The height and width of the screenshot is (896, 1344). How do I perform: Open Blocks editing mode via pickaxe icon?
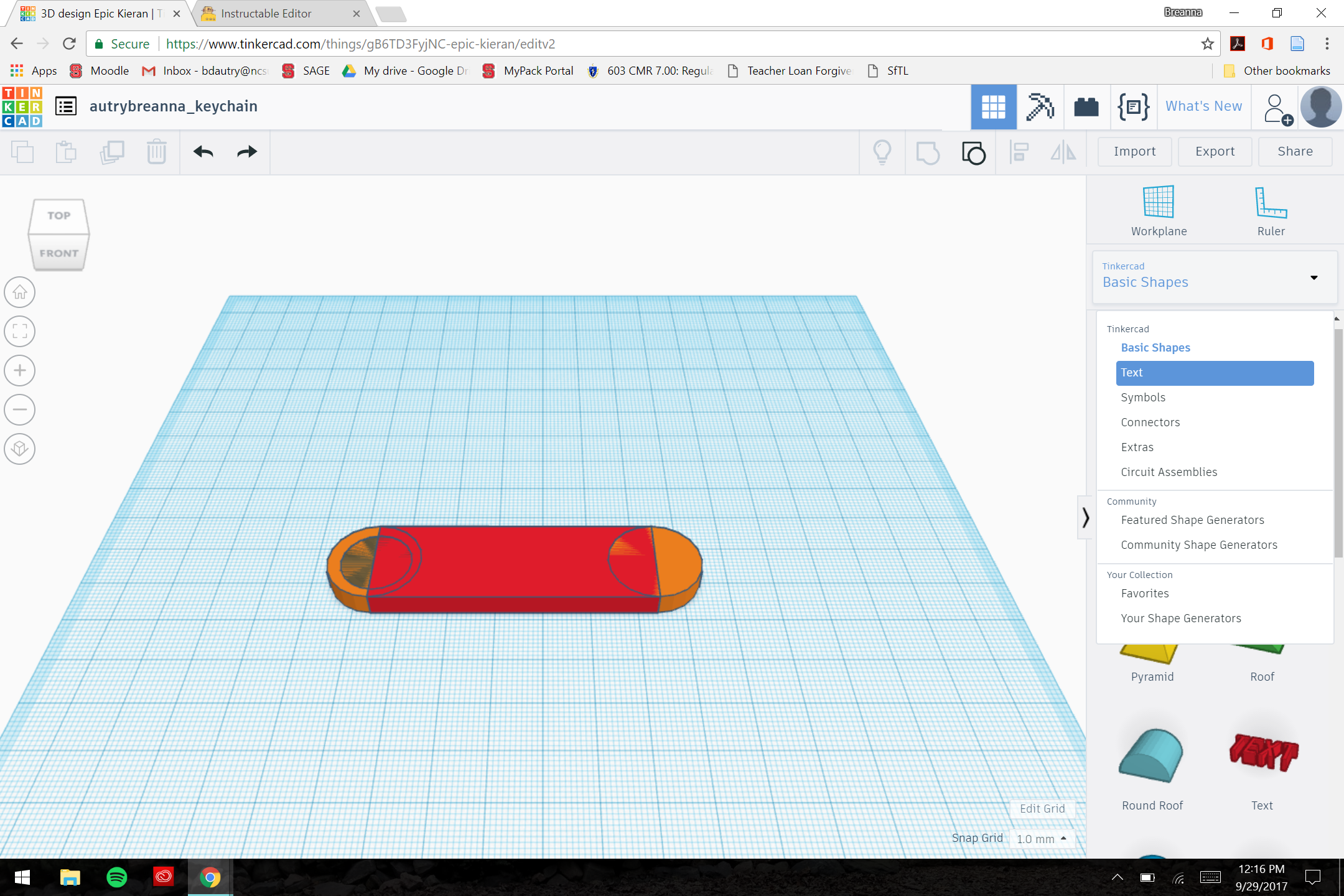[1040, 106]
